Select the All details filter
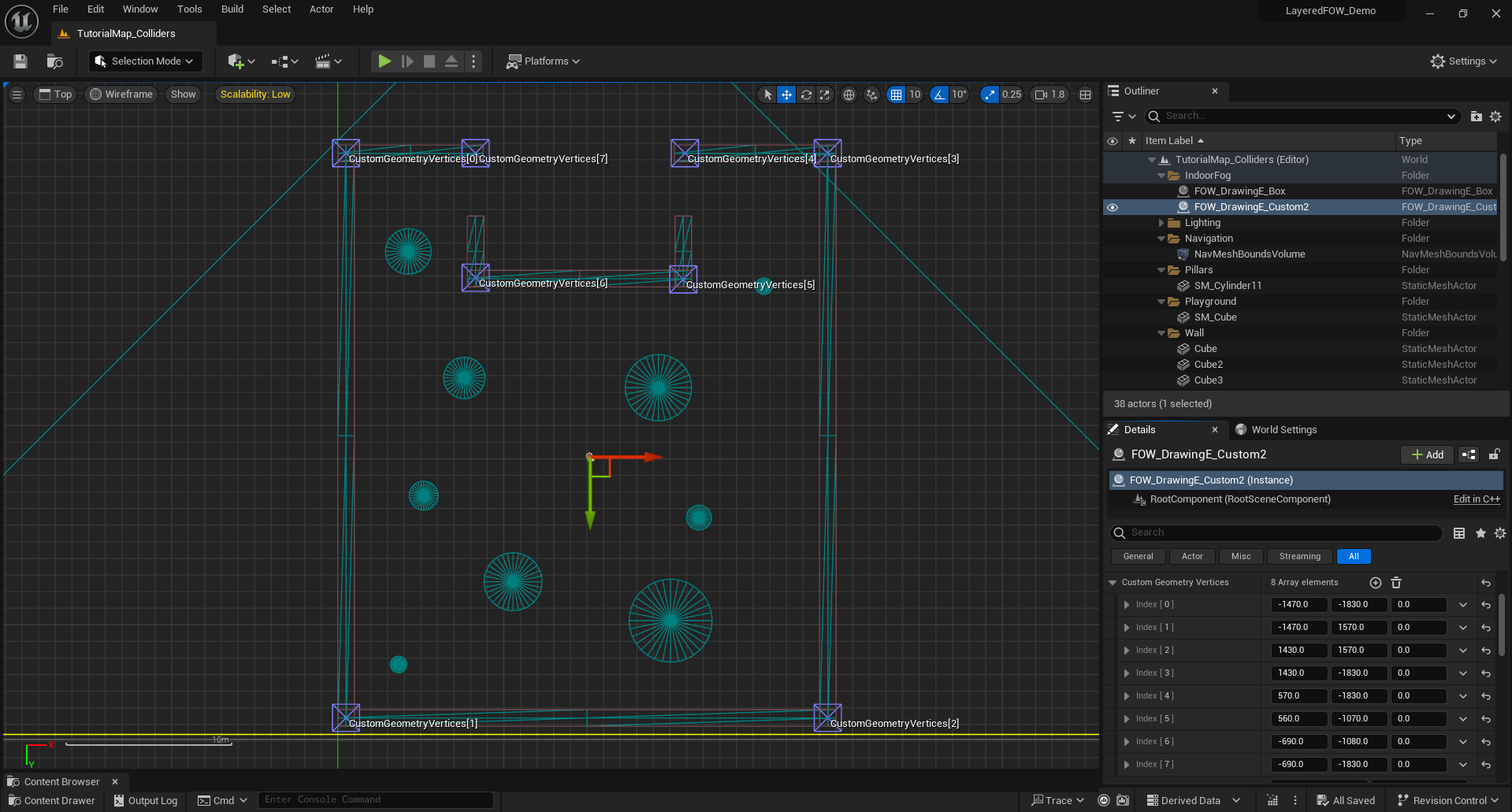The height and width of the screenshot is (812, 1512). click(1354, 557)
